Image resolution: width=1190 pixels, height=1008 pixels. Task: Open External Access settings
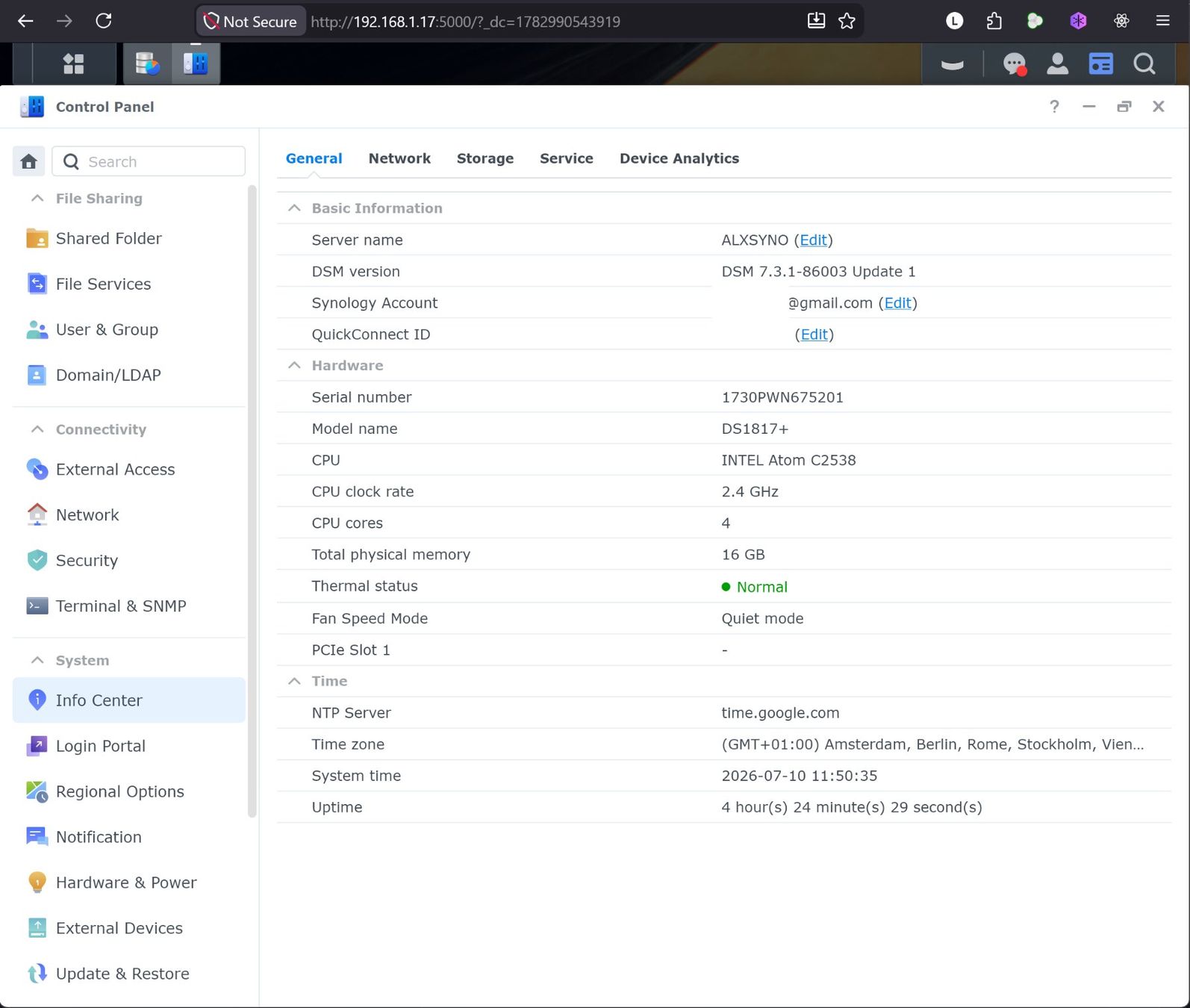tap(129, 469)
